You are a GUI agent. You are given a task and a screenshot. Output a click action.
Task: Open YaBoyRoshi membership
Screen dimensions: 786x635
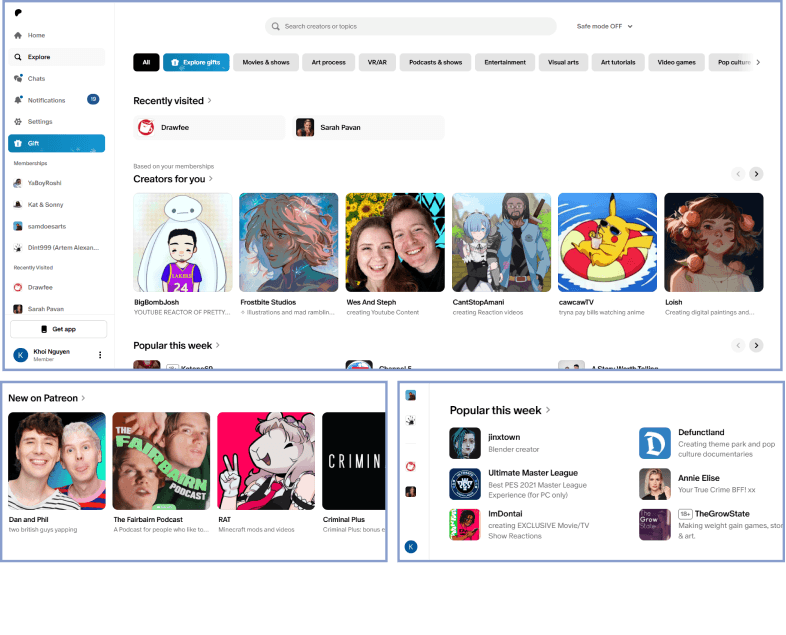coord(57,183)
